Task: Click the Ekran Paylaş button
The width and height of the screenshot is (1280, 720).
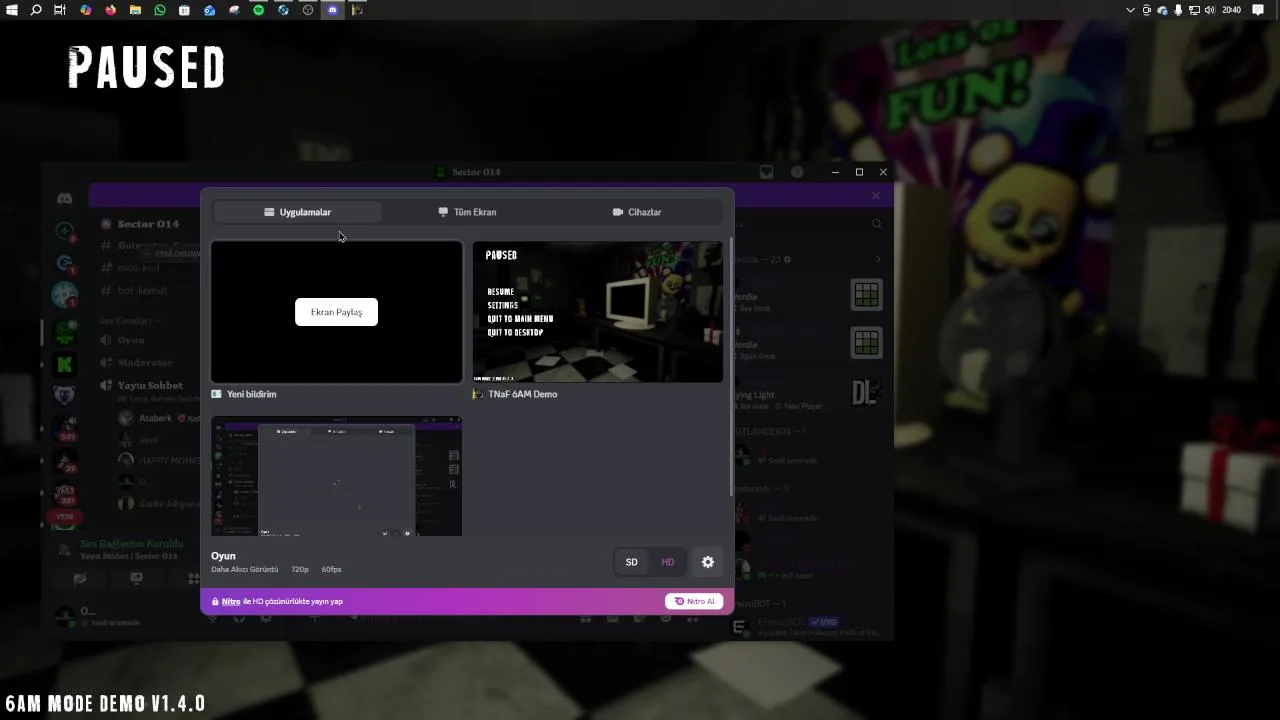Action: [336, 312]
